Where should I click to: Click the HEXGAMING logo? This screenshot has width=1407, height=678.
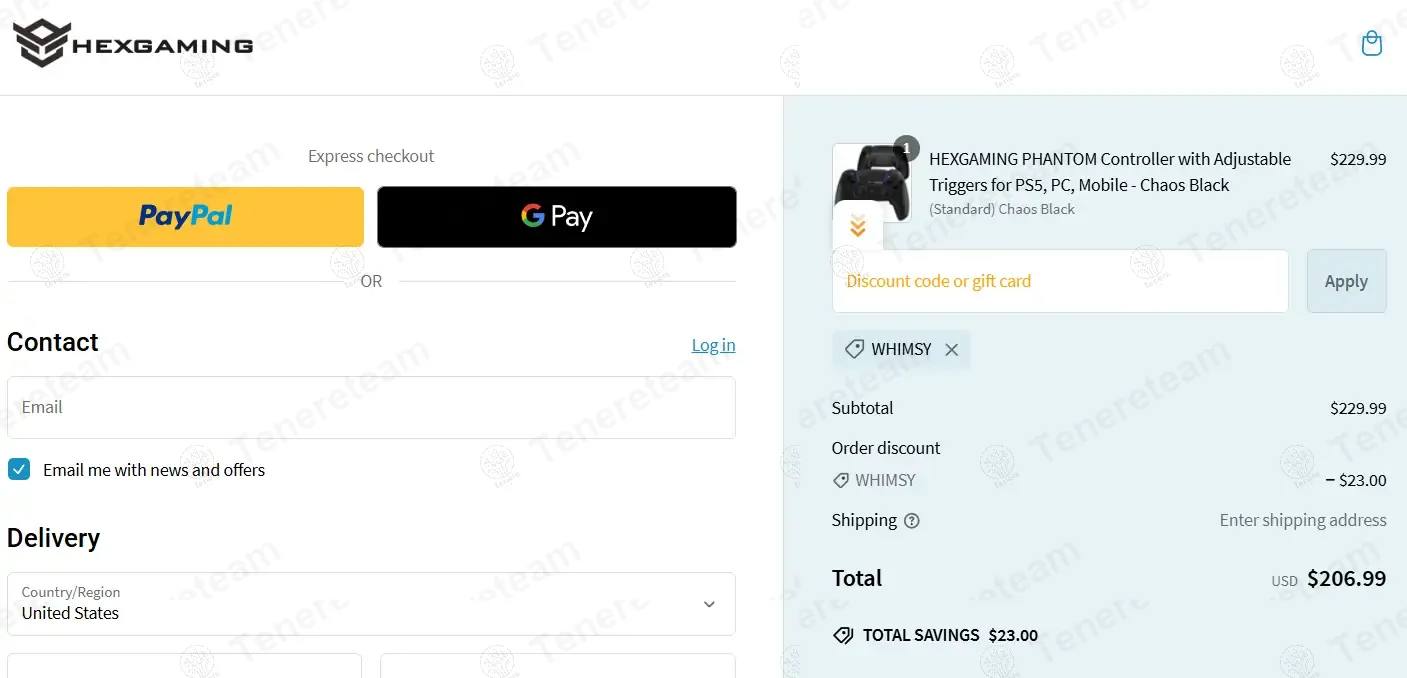click(133, 44)
